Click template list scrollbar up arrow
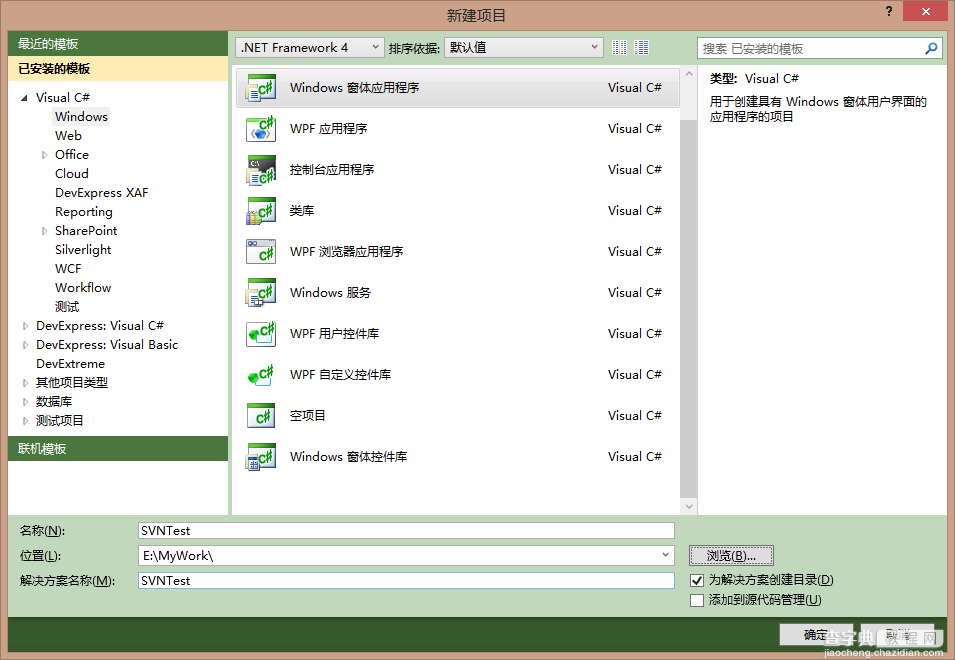This screenshot has height=660, width=955. 689,74
